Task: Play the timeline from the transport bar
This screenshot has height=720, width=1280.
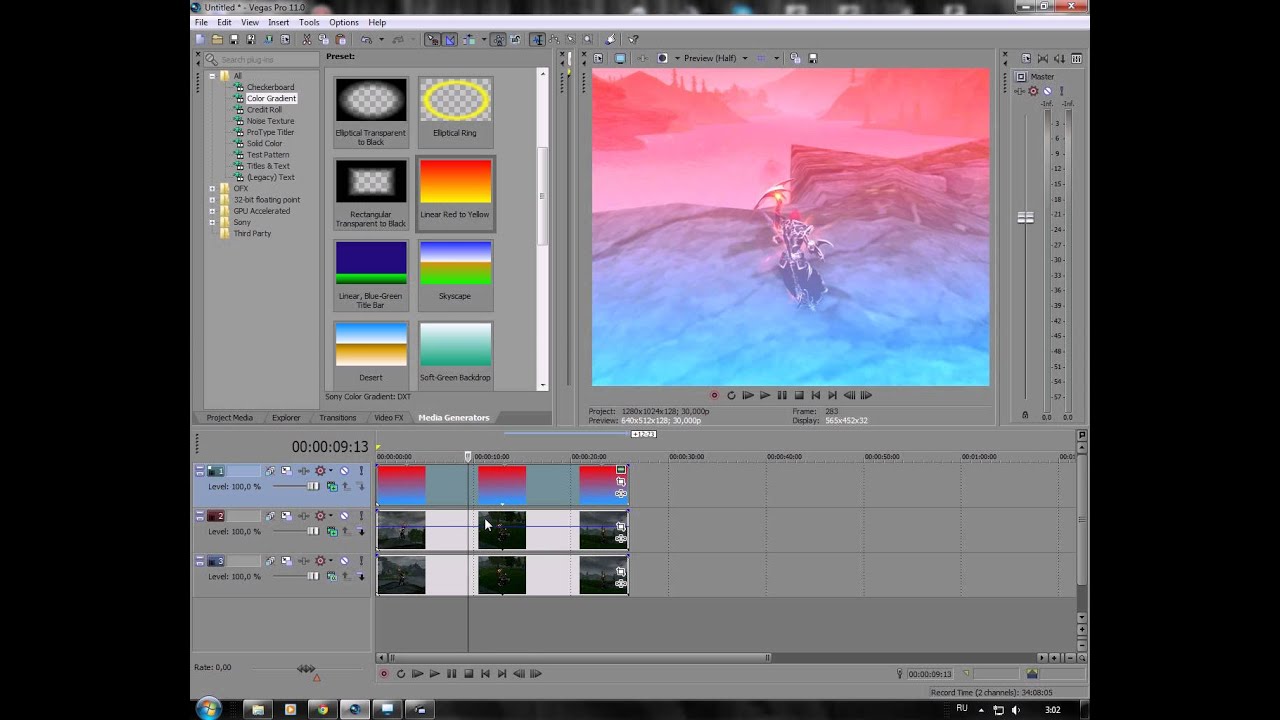Action: 434,674
